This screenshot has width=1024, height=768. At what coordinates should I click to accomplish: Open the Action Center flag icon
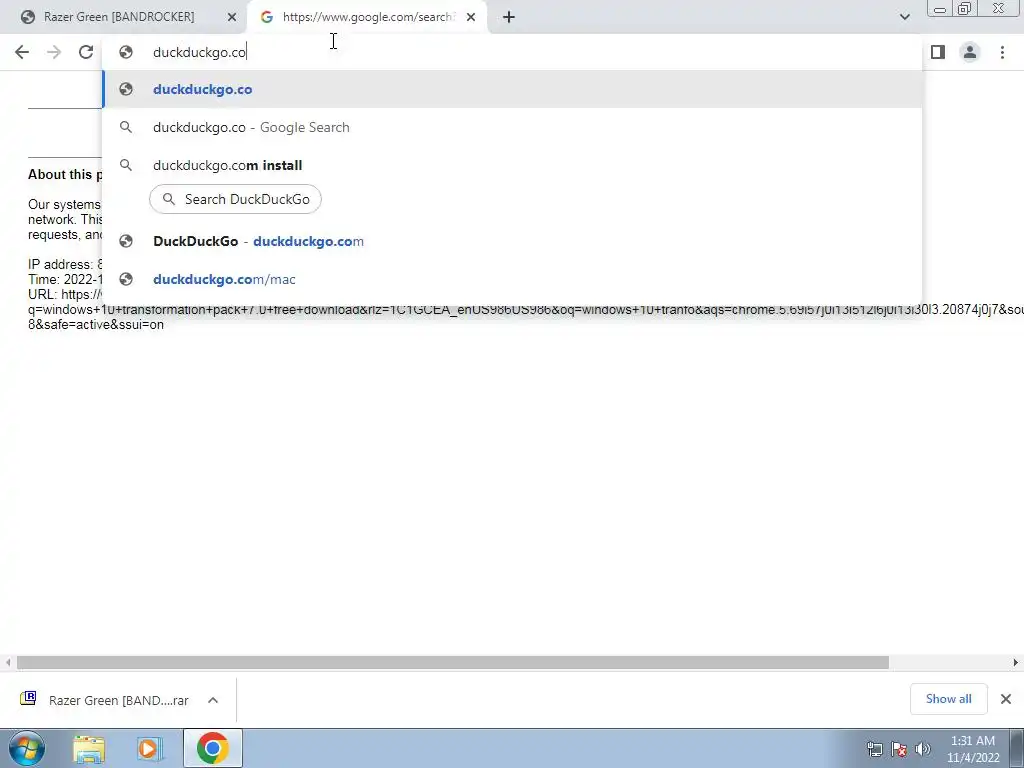pyautogui.click(x=899, y=749)
